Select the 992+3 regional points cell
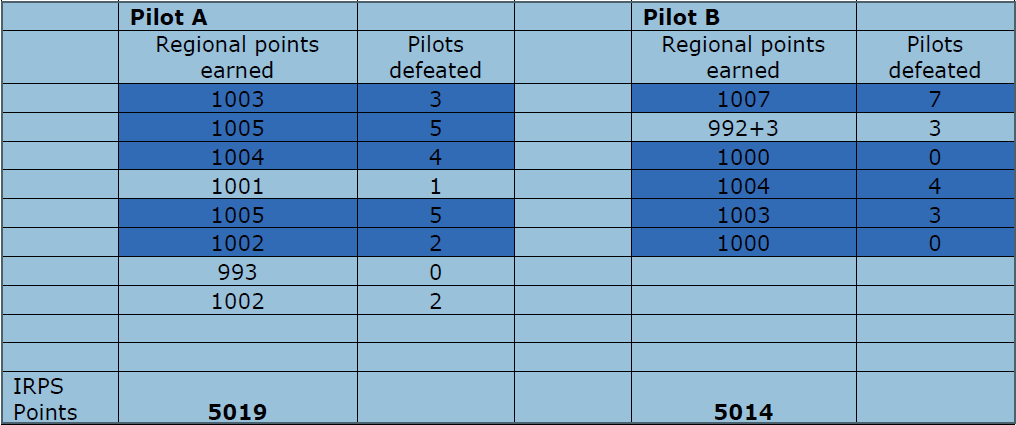Image resolution: width=1016 pixels, height=425 pixels. click(x=744, y=128)
